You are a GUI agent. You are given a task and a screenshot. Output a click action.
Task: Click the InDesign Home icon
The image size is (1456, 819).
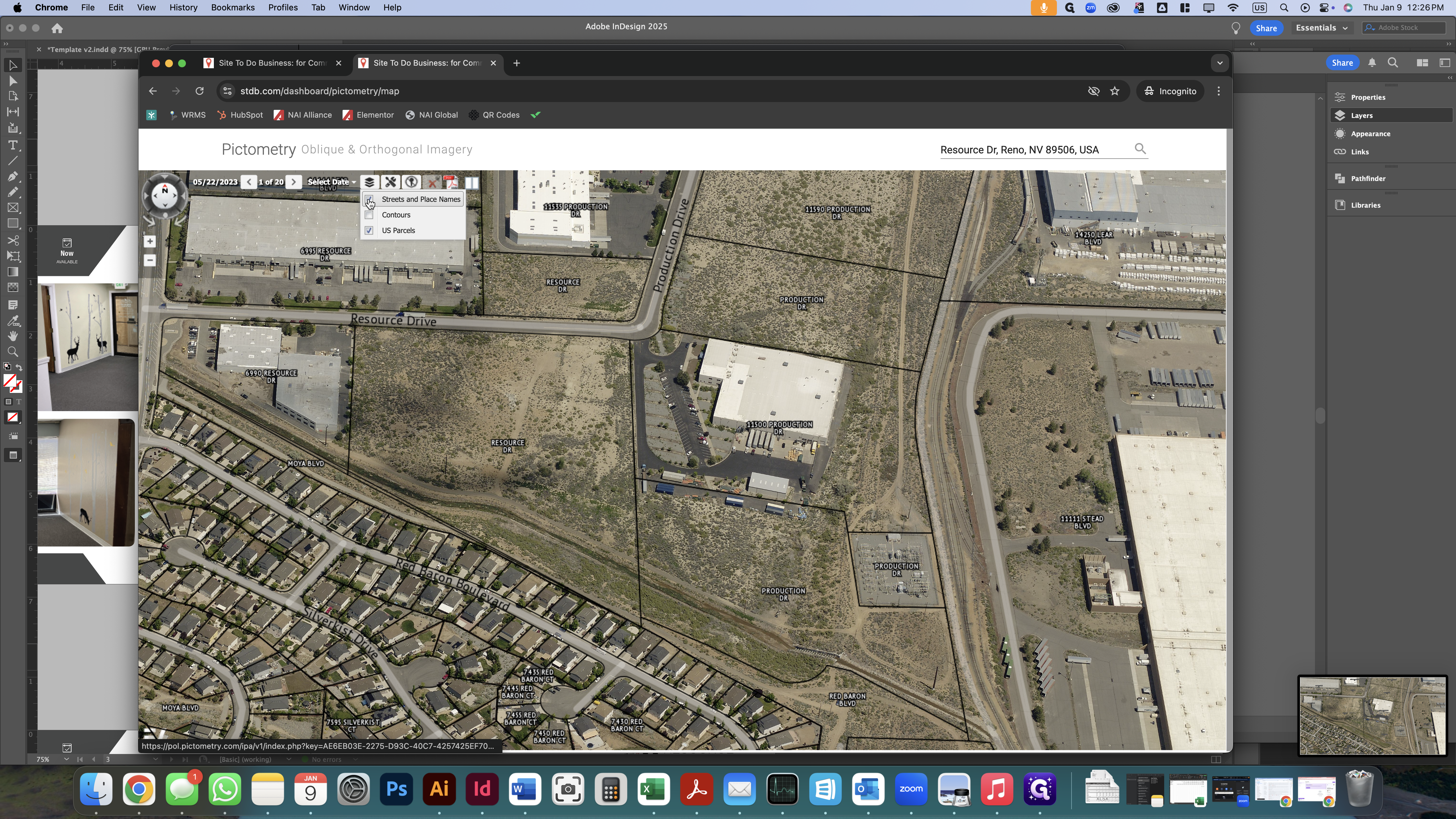click(x=57, y=28)
